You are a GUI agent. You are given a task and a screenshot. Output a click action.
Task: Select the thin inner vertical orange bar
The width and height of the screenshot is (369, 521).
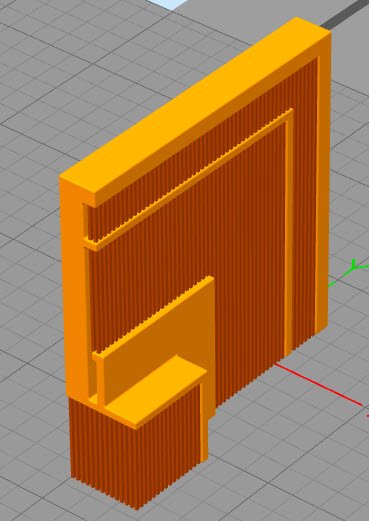pos(288,238)
